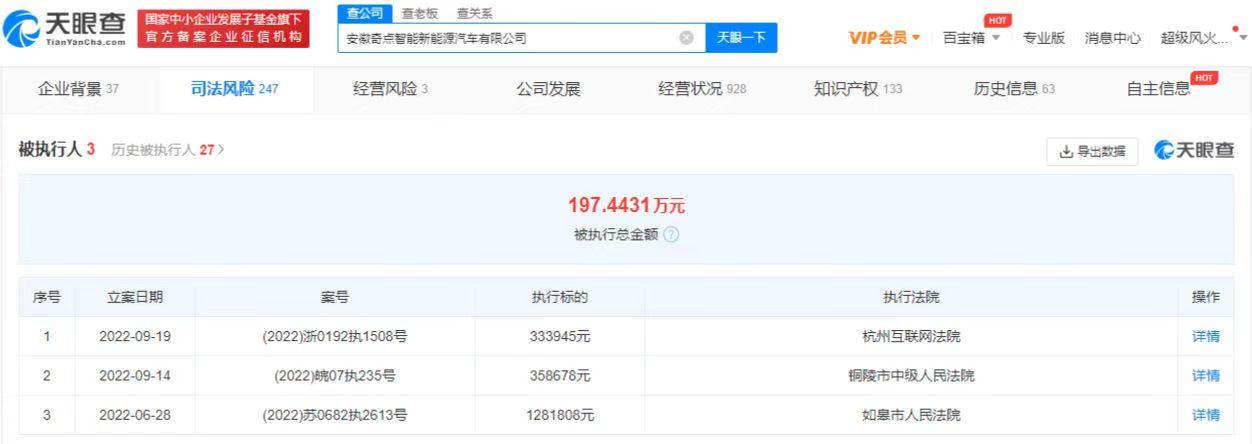Switch to the 查公司 search tab
The height and width of the screenshot is (444, 1252).
364,13
